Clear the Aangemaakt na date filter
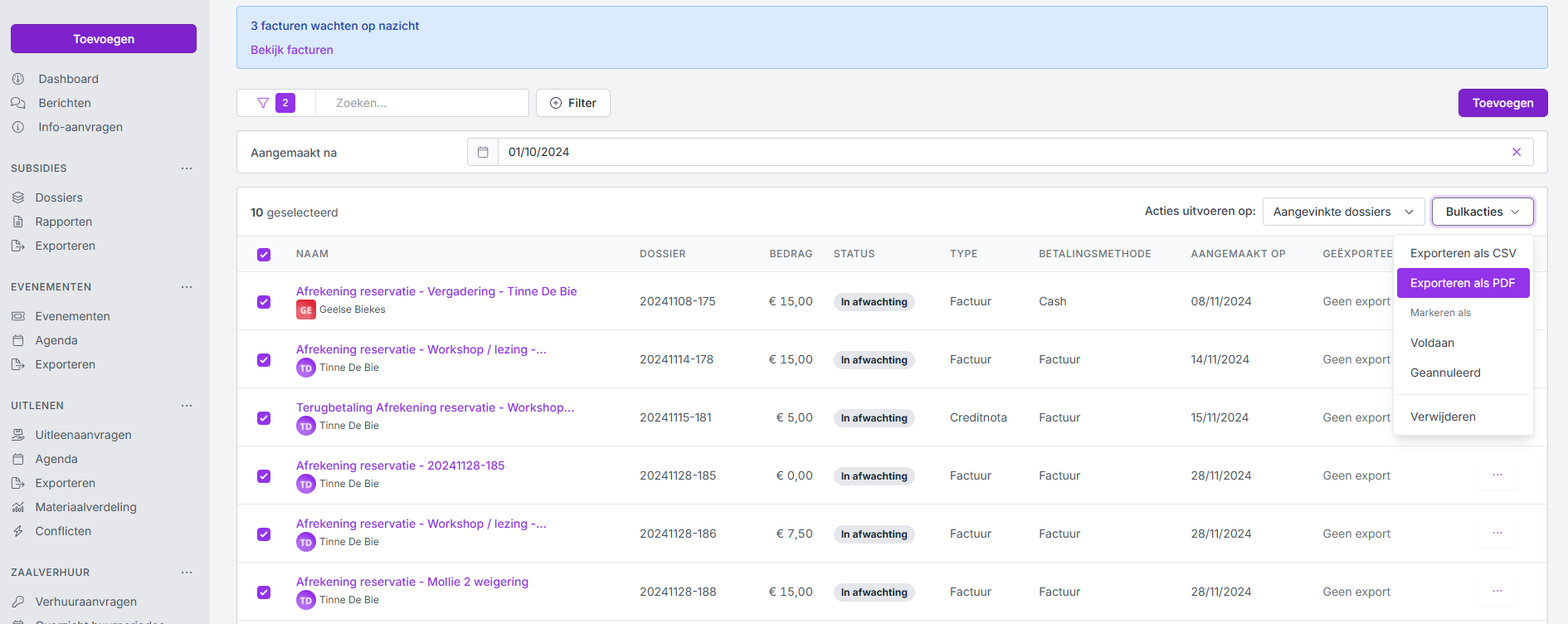Viewport: 1568px width, 624px height. (x=1516, y=152)
